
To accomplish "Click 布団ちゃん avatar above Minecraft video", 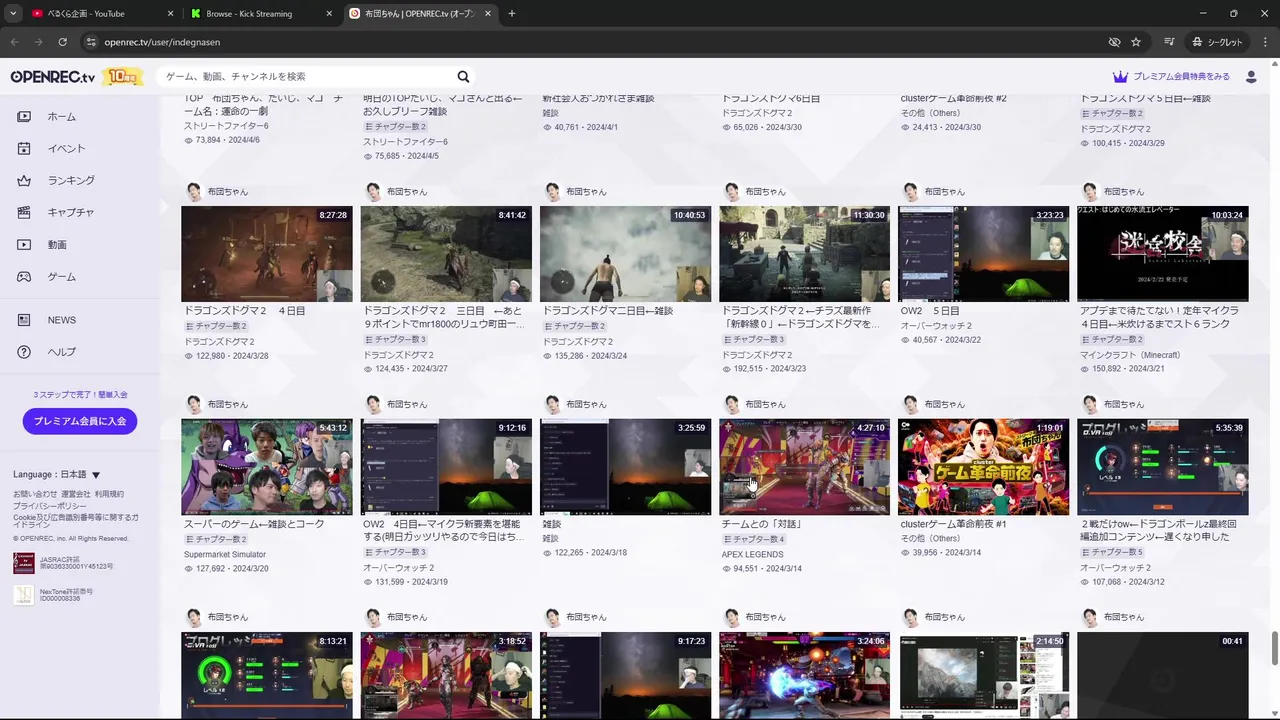I will click(1090, 192).
